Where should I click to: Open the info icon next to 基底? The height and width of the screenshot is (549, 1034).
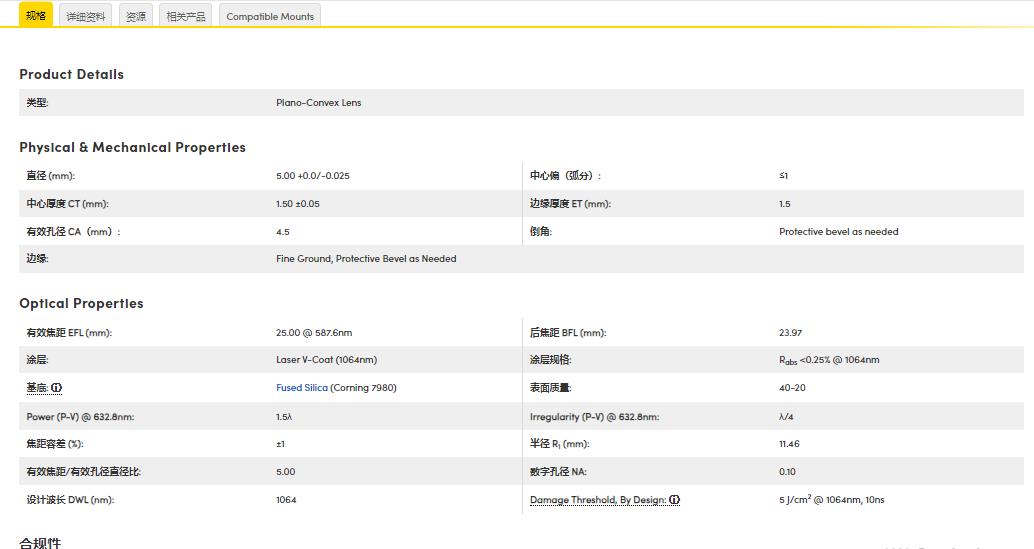(x=57, y=388)
